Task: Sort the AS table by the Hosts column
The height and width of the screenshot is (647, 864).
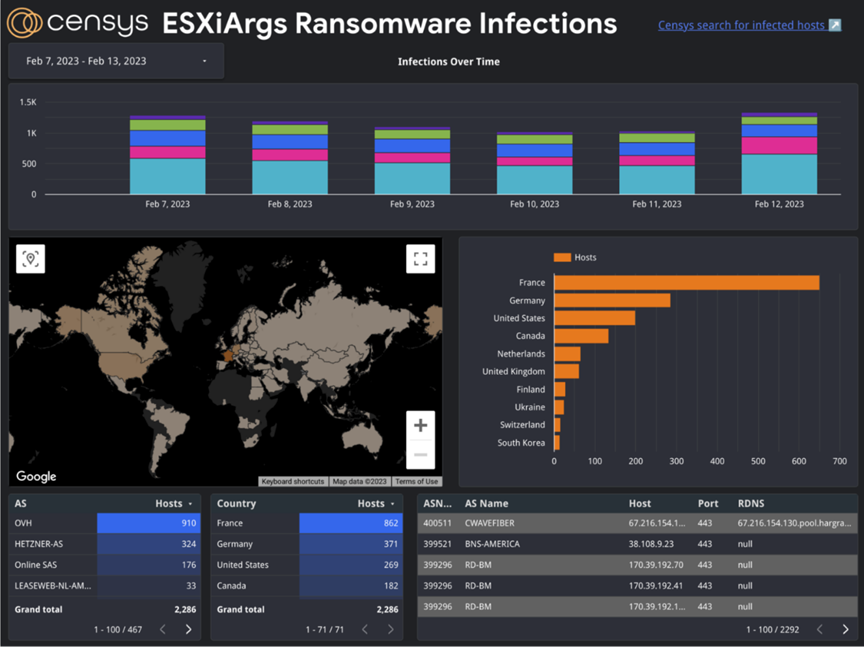Action: [174, 503]
